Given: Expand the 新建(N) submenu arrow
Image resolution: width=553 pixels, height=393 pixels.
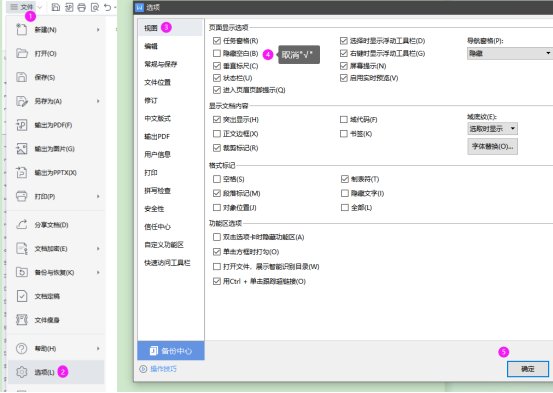Looking at the screenshot, I should click(x=98, y=30).
